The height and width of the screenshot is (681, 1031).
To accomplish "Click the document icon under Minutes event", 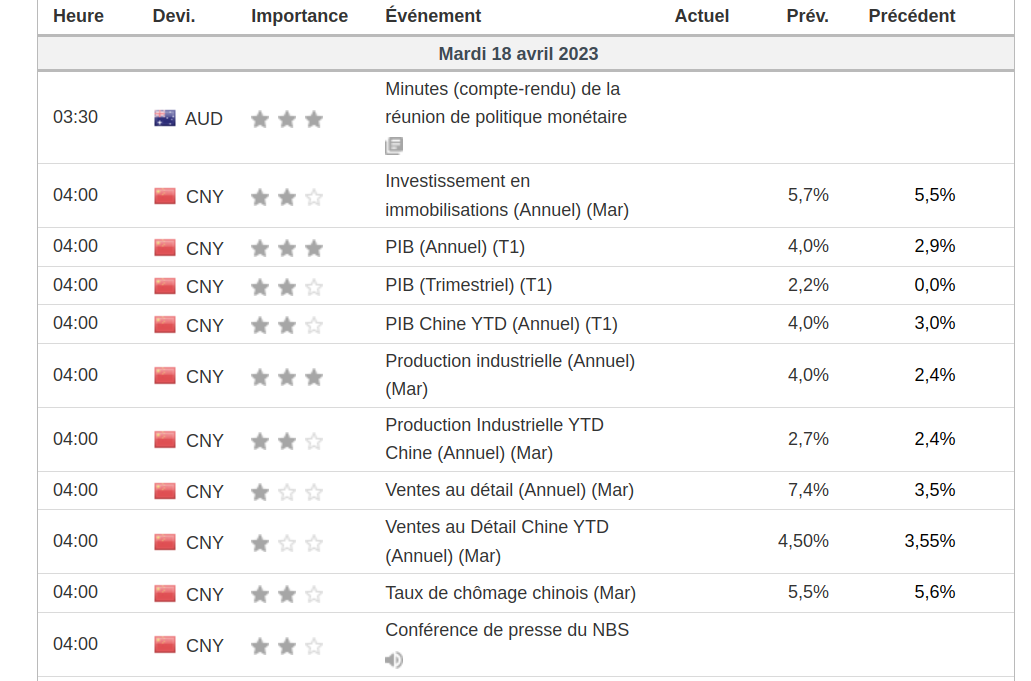I will 394,146.
